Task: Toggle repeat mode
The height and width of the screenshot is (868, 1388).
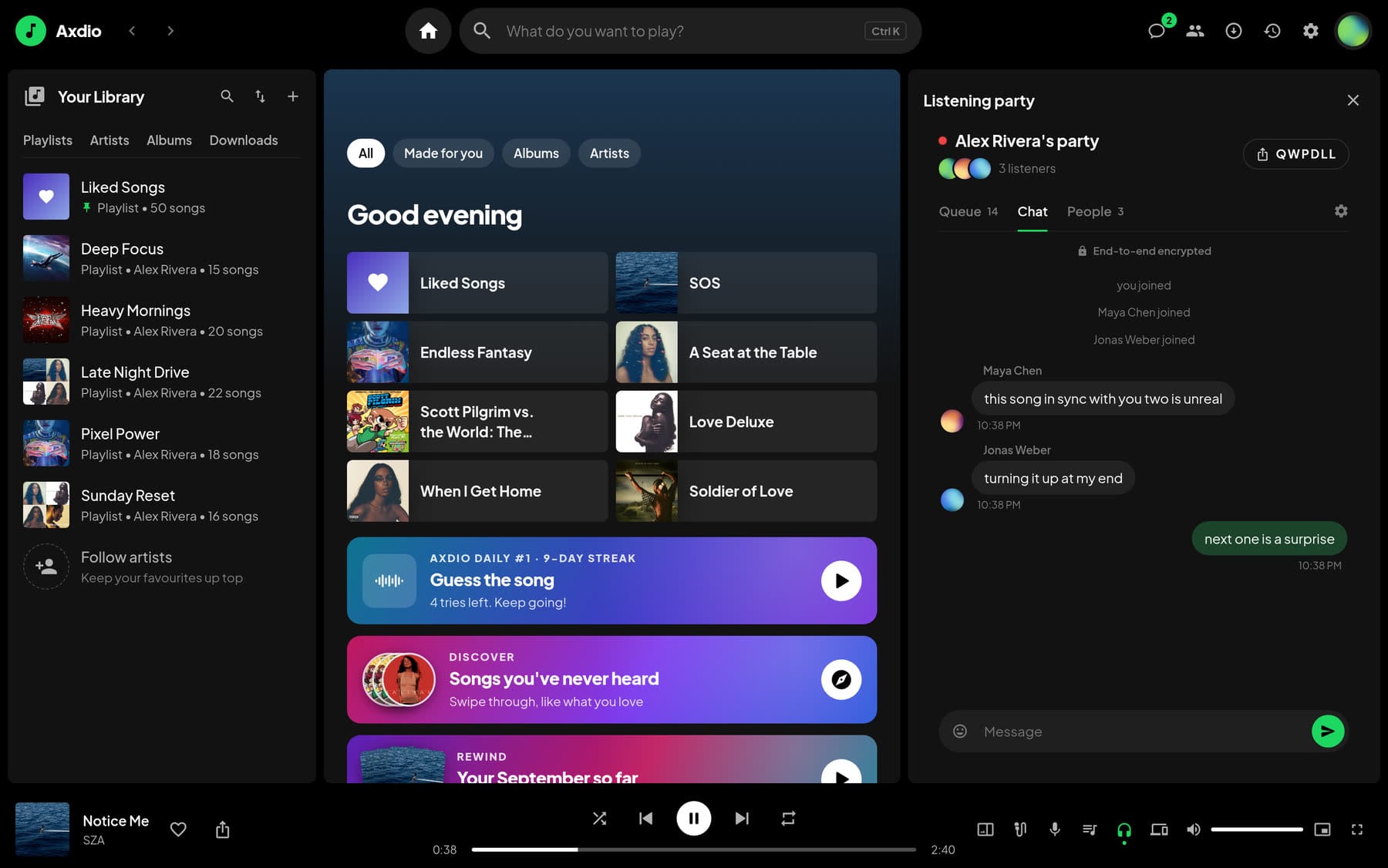Action: [788, 819]
